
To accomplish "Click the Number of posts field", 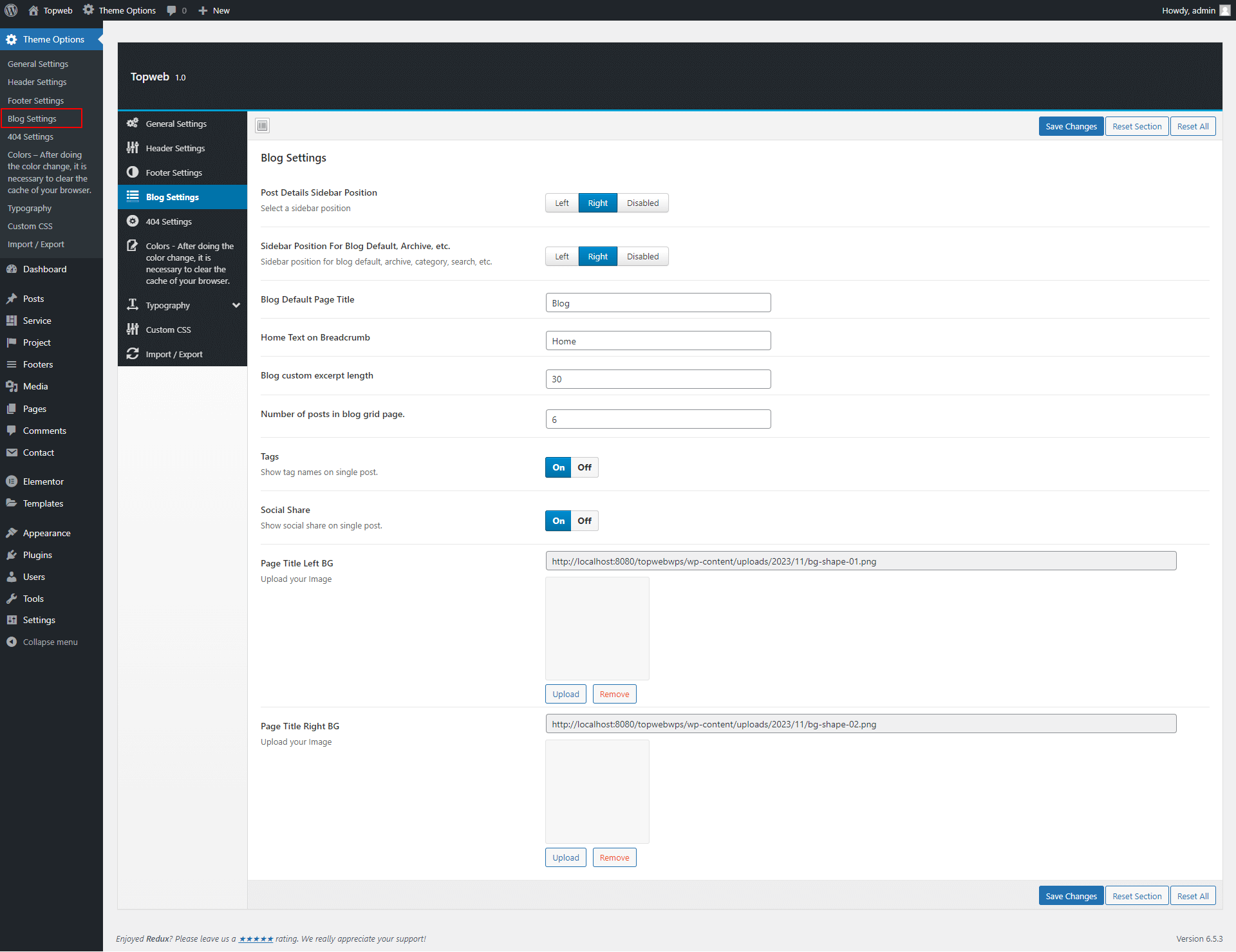I will (658, 419).
